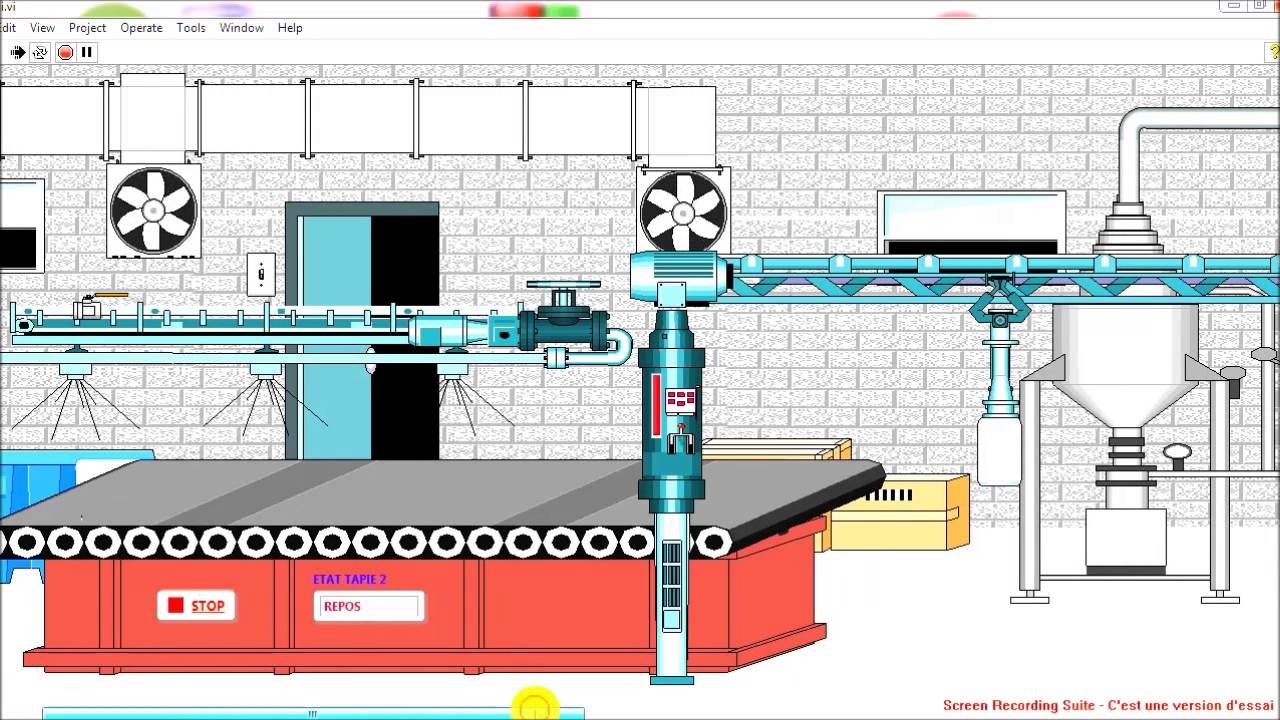Click the yellow context help icon
The height and width of the screenshot is (720, 1280).
coord(1273,52)
